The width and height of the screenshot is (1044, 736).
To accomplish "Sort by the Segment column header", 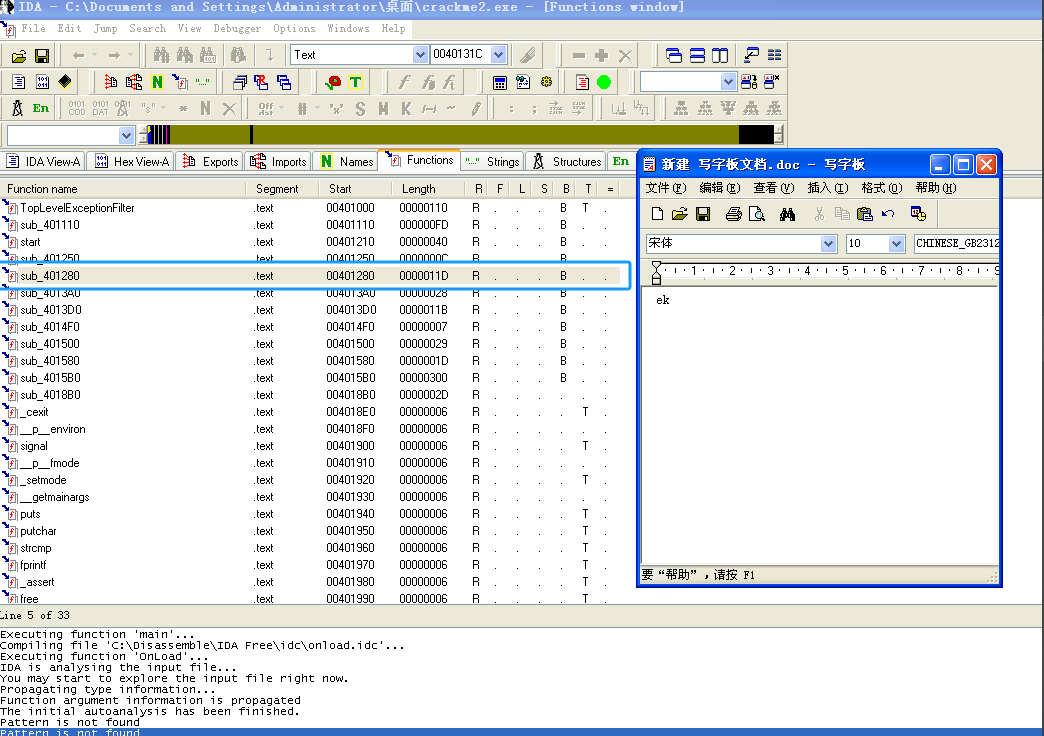I will pos(282,189).
